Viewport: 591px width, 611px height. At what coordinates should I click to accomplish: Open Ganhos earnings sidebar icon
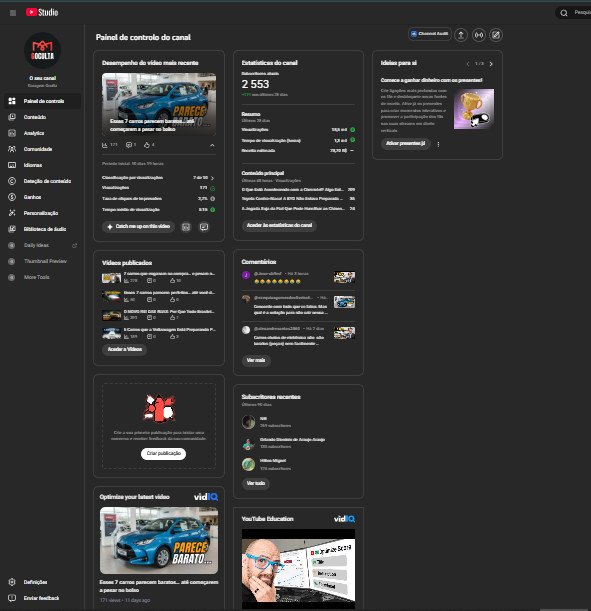pyautogui.click(x=12, y=197)
